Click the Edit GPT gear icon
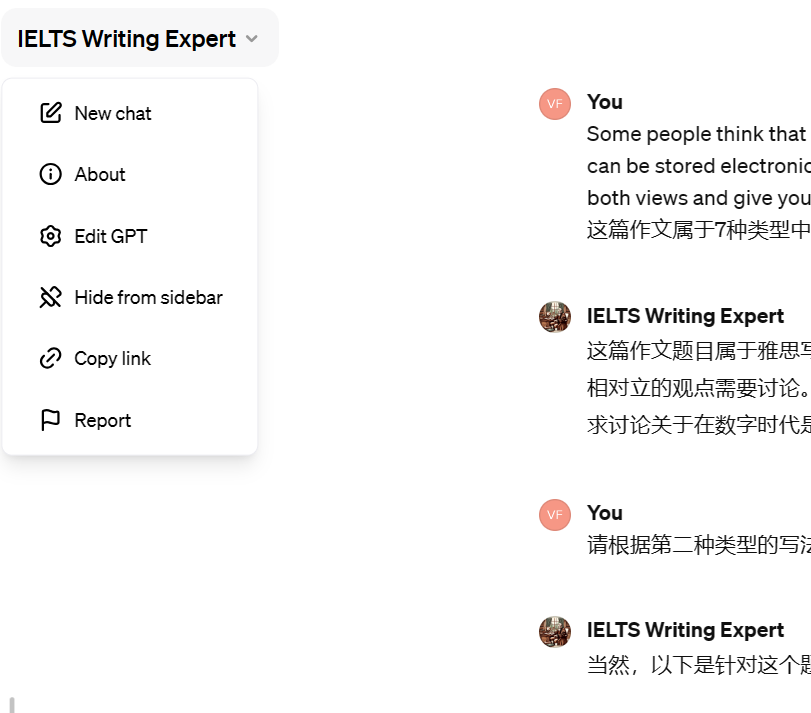 (x=51, y=236)
